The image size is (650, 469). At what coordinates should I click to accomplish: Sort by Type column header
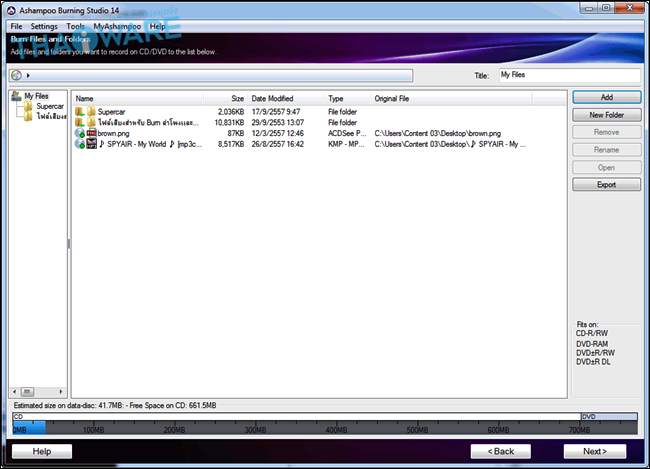point(348,99)
